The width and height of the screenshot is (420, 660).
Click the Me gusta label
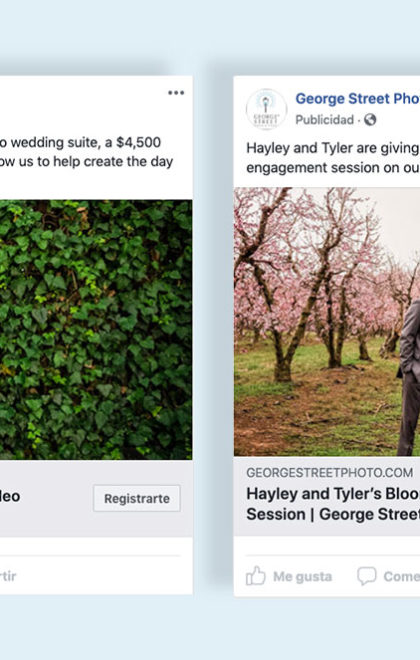(x=303, y=576)
